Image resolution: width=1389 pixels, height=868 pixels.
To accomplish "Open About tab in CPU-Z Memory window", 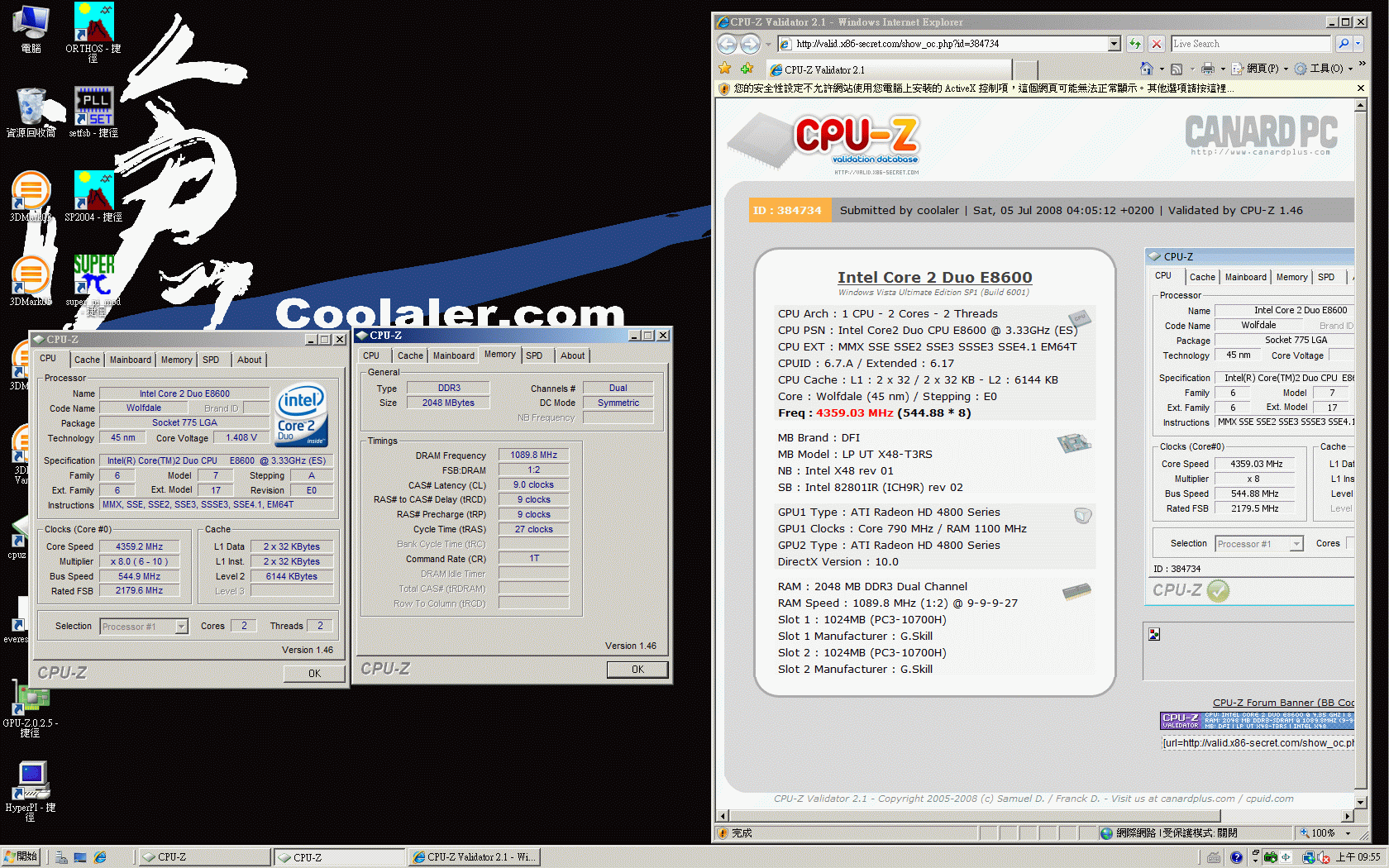I will coord(573,355).
